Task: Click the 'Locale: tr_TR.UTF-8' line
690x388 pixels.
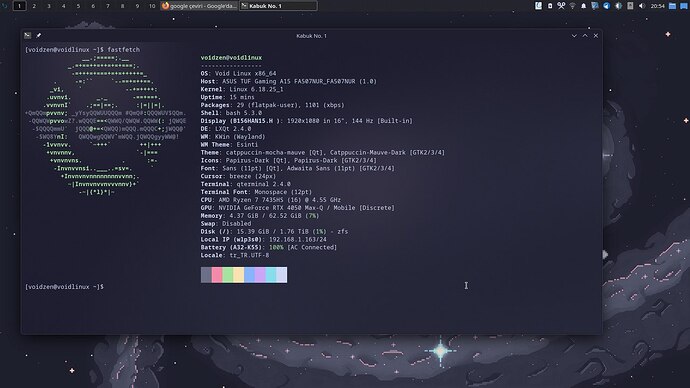Action: (235, 255)
